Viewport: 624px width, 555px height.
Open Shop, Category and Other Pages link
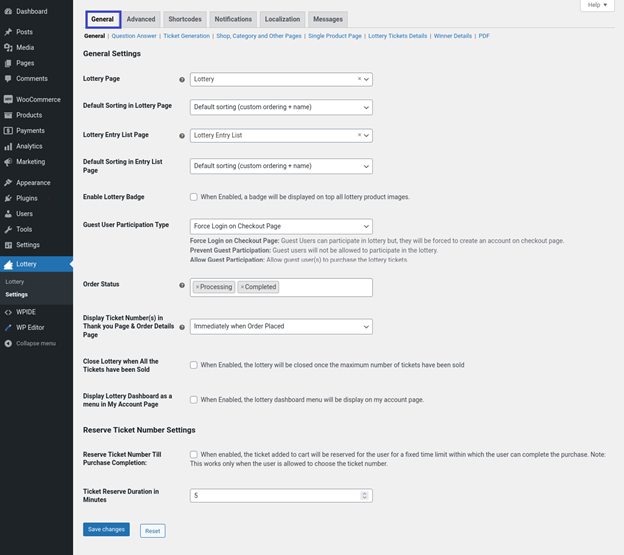pos(259,36)
